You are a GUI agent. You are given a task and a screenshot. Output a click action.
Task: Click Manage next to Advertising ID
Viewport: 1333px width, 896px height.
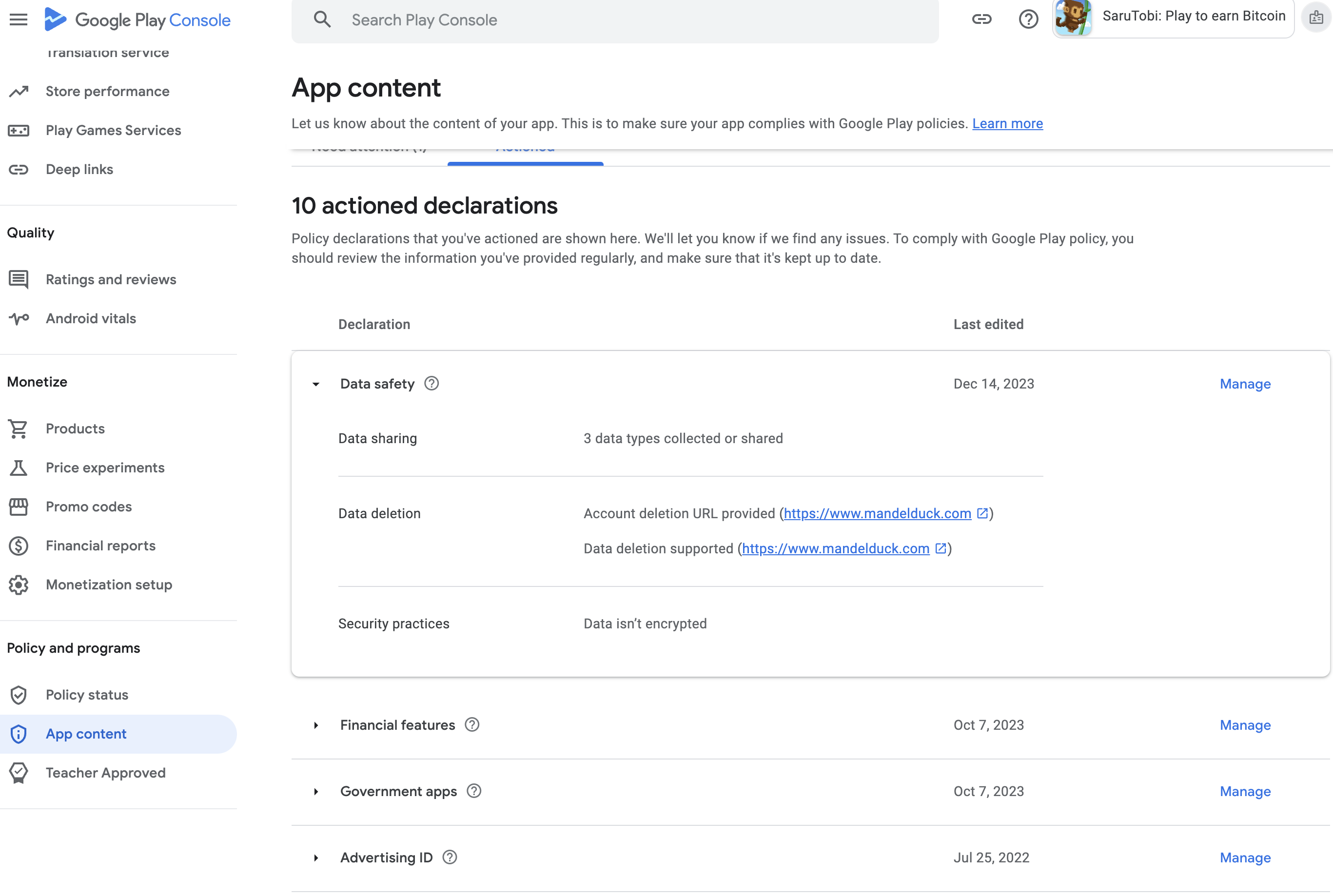pyautogui.click(x=1245, y=857)
